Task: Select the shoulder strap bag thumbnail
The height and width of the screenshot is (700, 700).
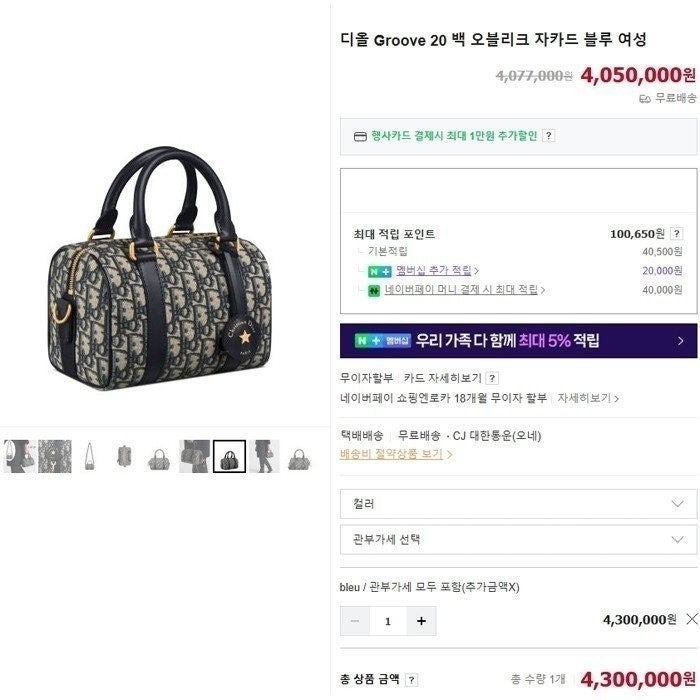Action: coord(89,456)
